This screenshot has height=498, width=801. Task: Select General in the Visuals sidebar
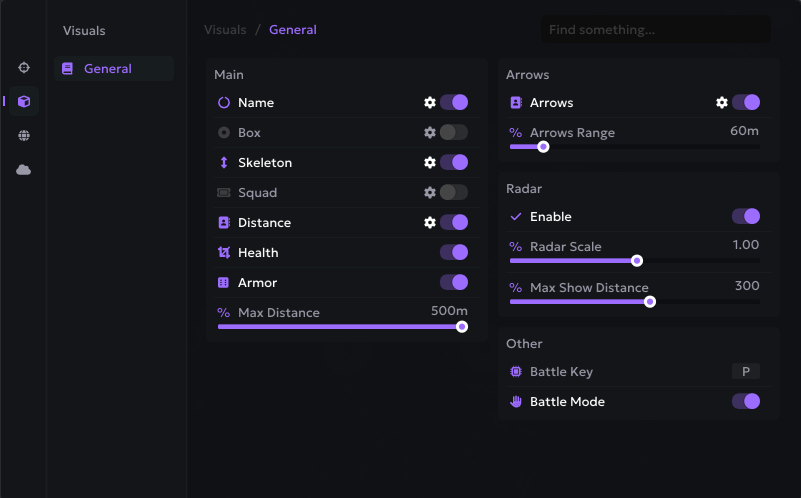[108, 69]
